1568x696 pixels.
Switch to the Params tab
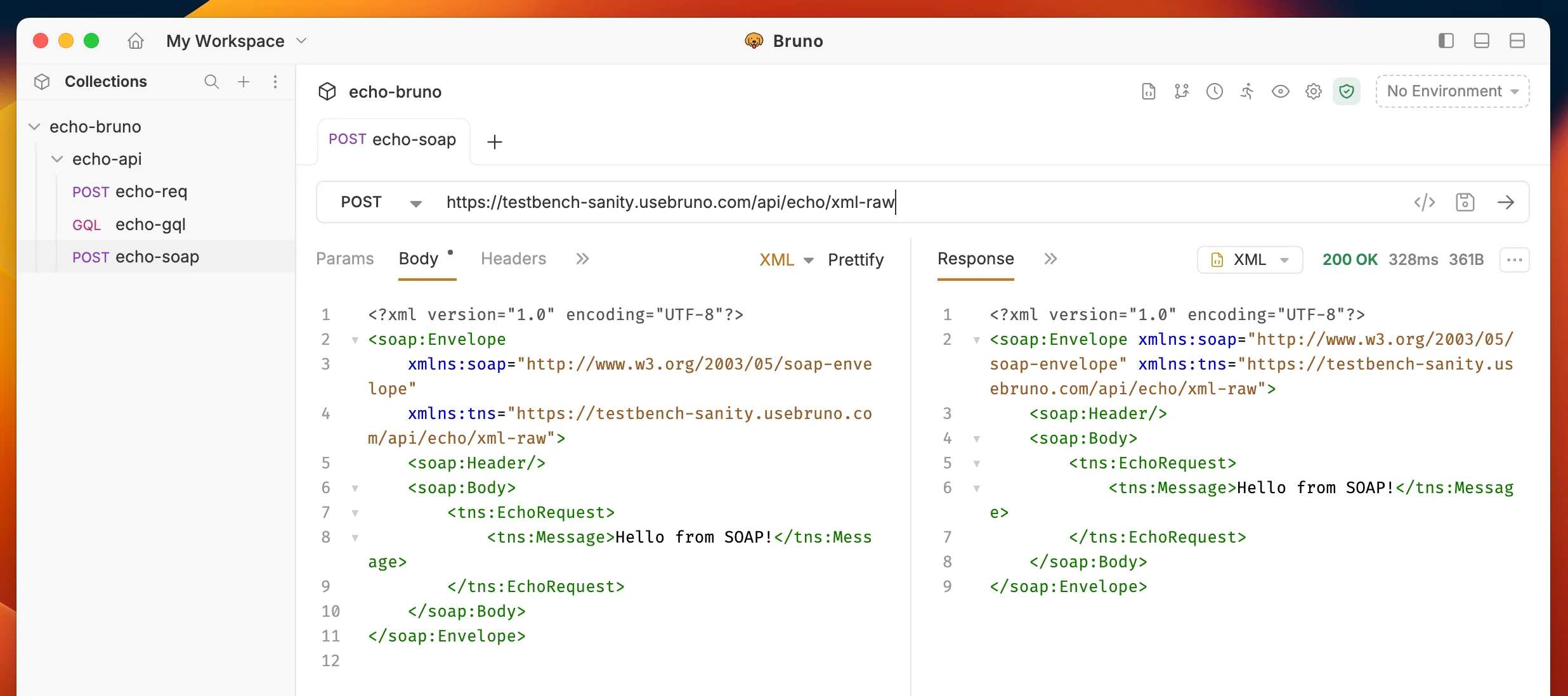click(345, 259)
